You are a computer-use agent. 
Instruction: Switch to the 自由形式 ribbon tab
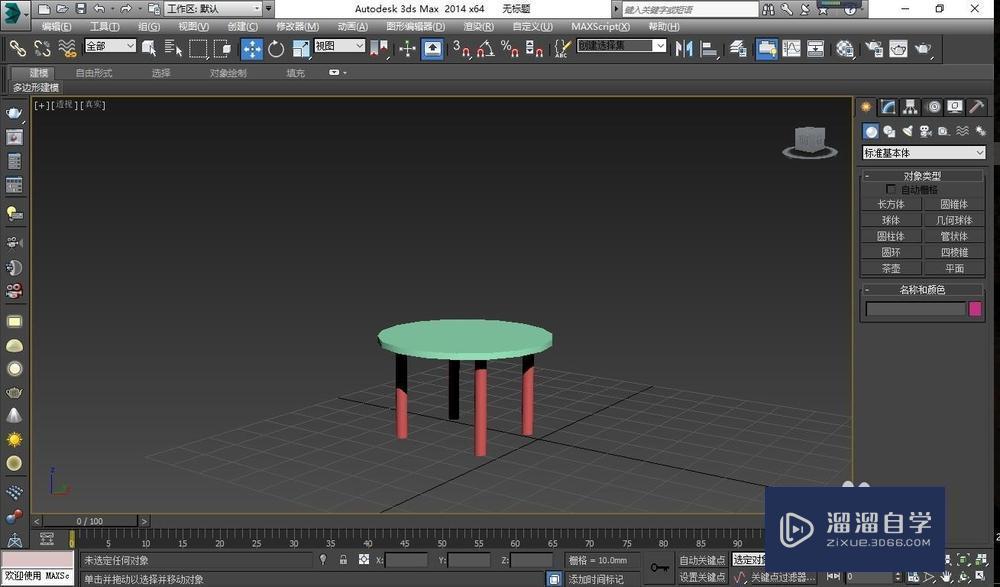click(95, 72)
